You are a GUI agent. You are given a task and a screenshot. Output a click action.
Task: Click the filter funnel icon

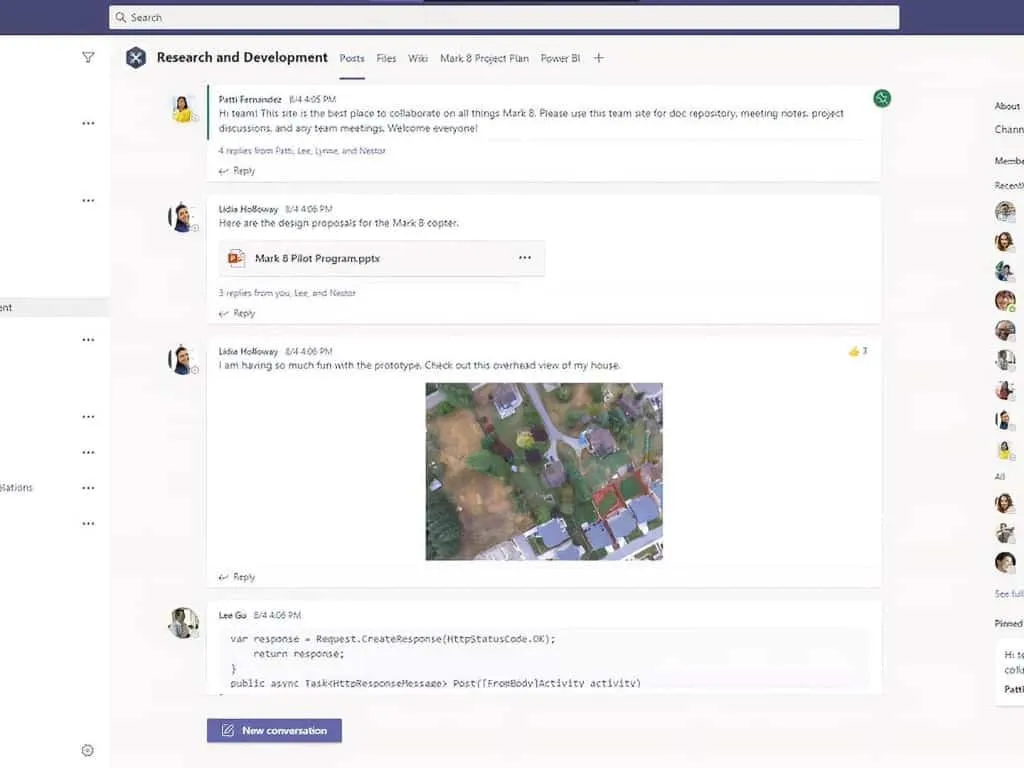(x=88, y=58)
